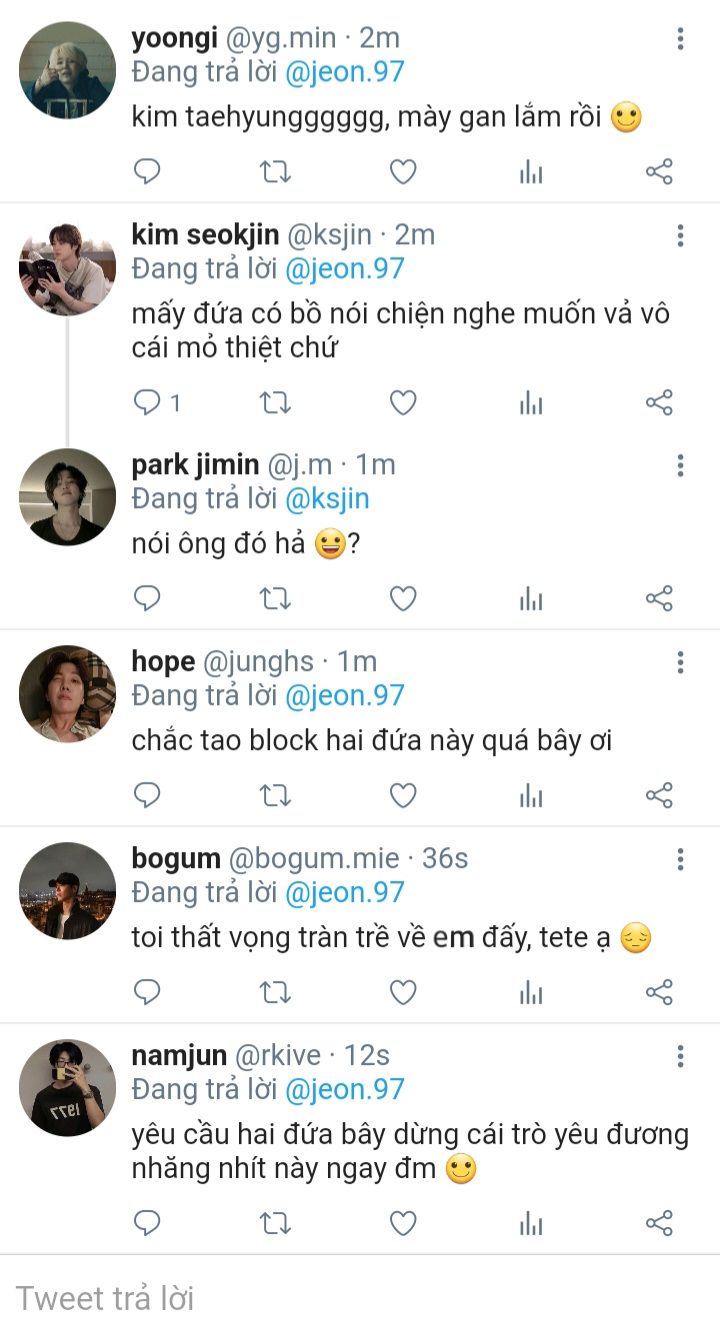Open analytics for kim seokjin's tweet
The width and height of the screenshot is (720, 1341).
[x=531, y=403]
